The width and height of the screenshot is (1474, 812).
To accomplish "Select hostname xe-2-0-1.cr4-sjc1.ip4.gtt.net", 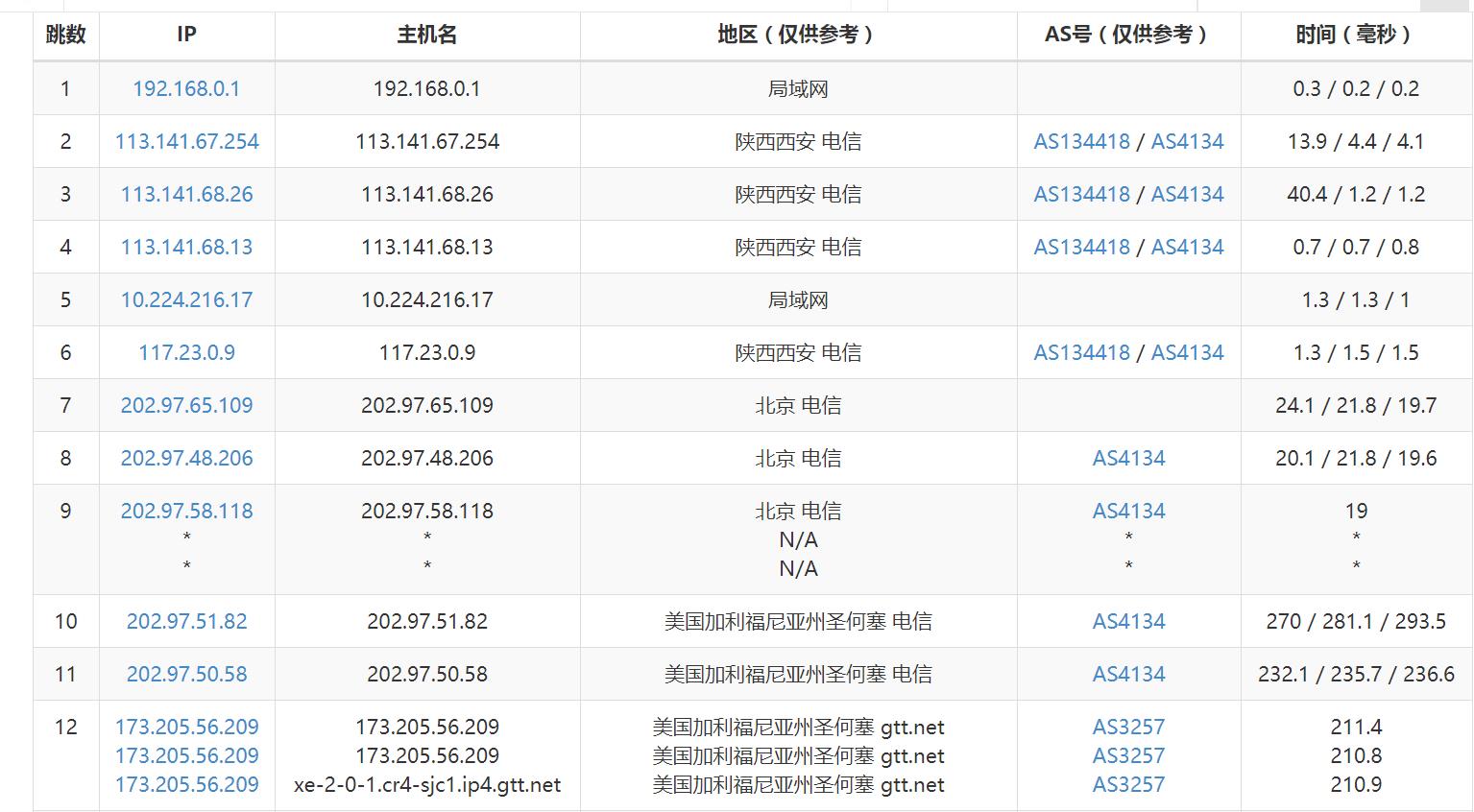I will [x=427, y=784].
